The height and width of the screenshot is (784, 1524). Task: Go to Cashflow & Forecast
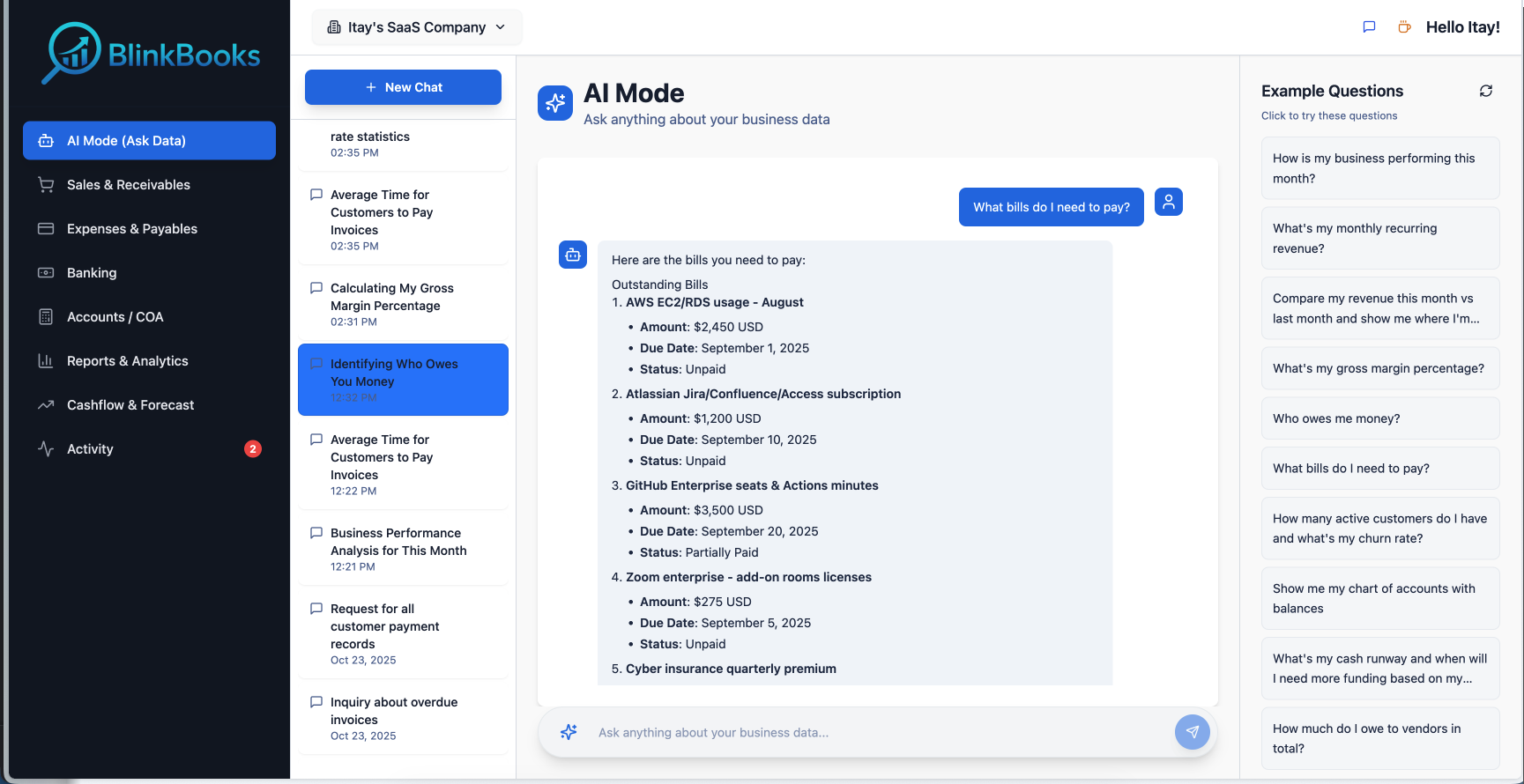pos(149,405)
